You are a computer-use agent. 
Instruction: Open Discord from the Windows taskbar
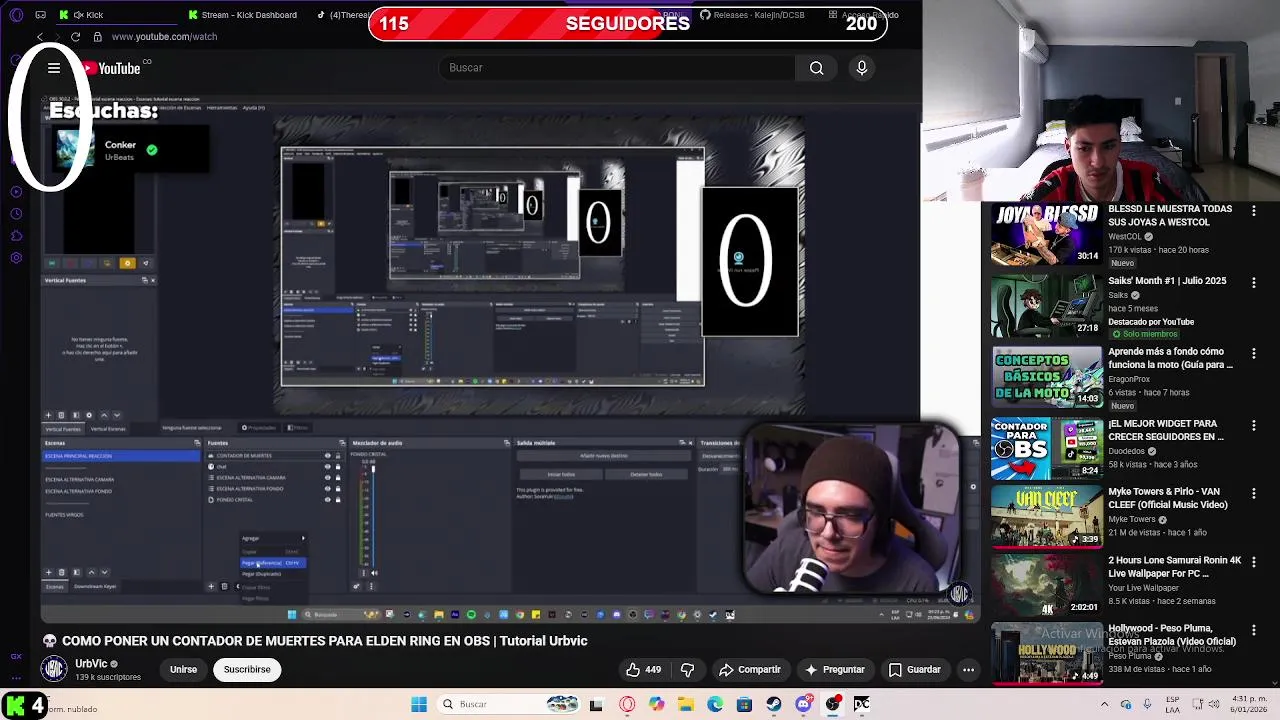tap(803, 704)
